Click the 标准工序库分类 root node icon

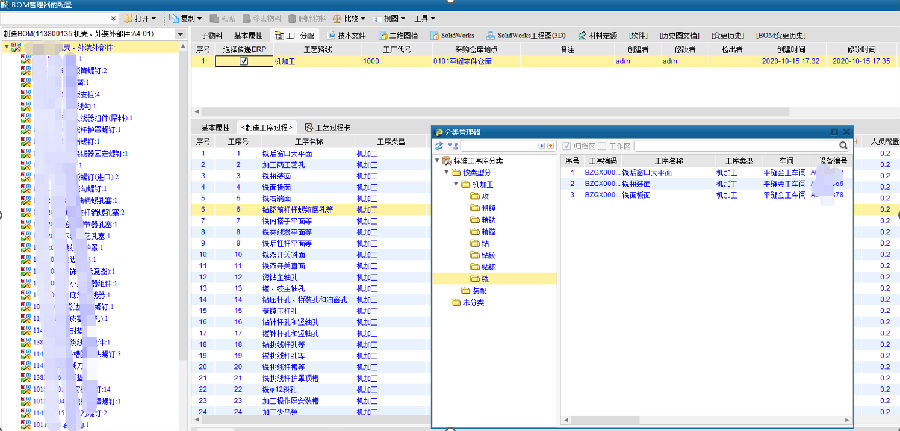pos(445,160)
